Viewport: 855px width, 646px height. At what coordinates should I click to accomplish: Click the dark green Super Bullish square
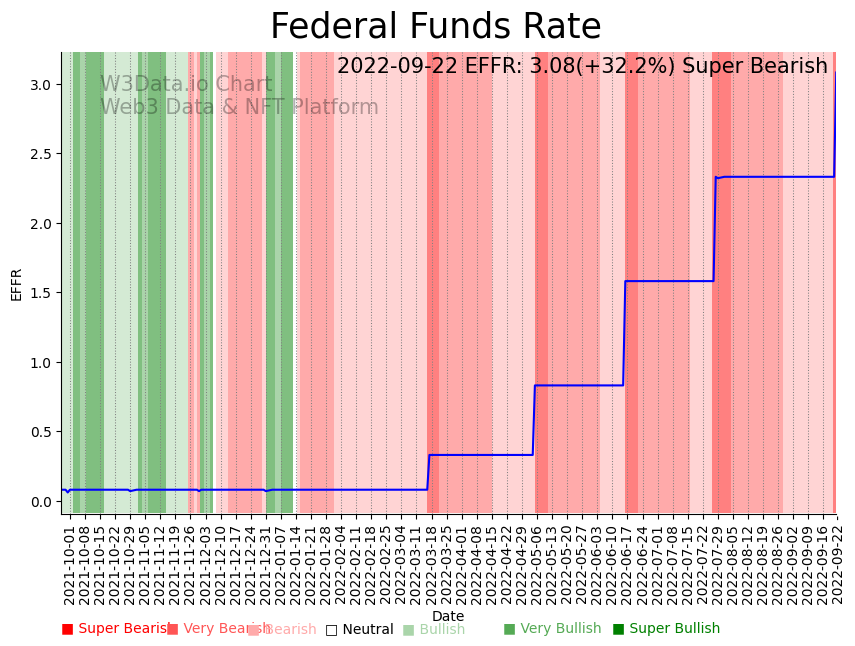coord(618,629)
